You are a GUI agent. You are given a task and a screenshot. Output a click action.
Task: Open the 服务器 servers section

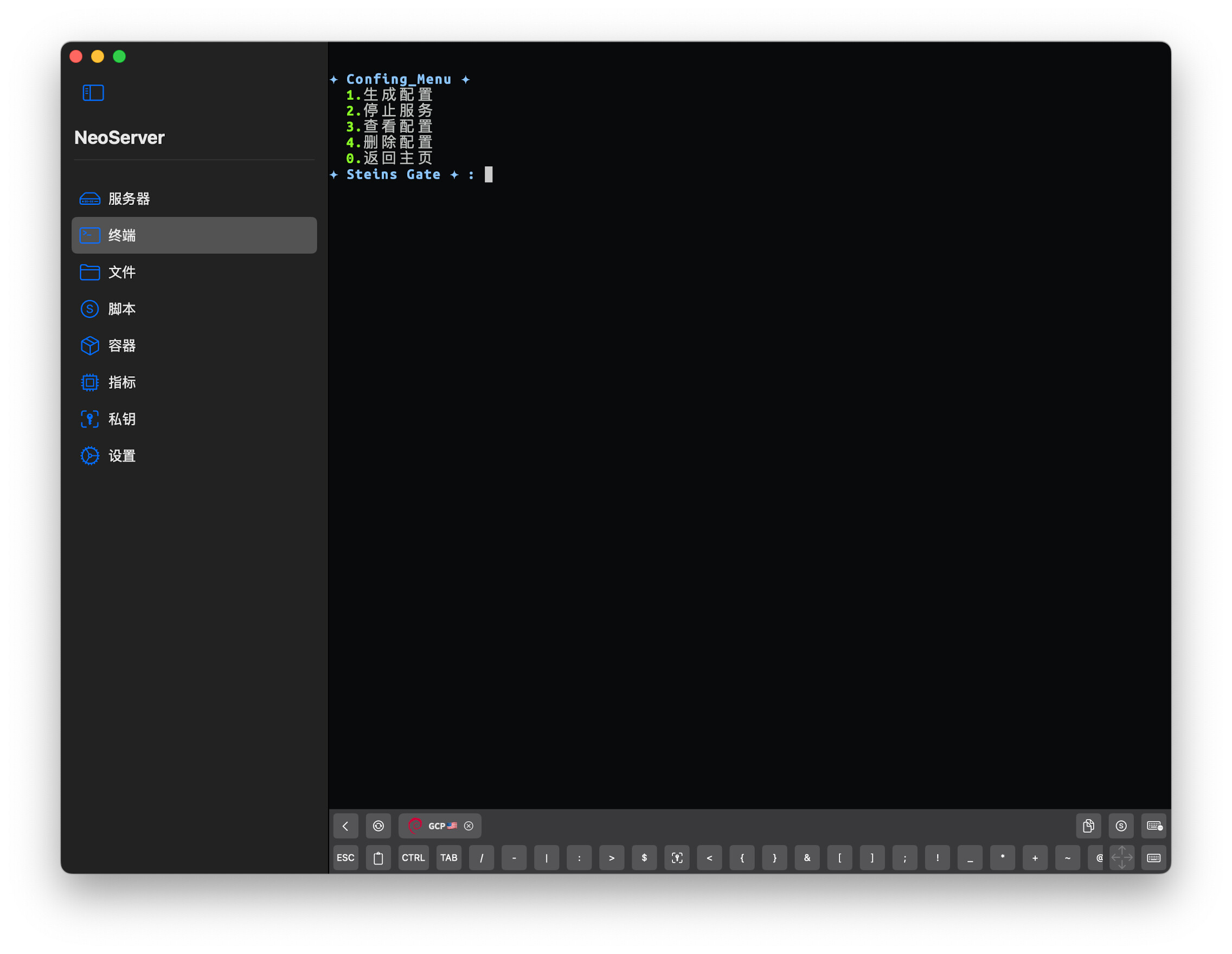129,198
